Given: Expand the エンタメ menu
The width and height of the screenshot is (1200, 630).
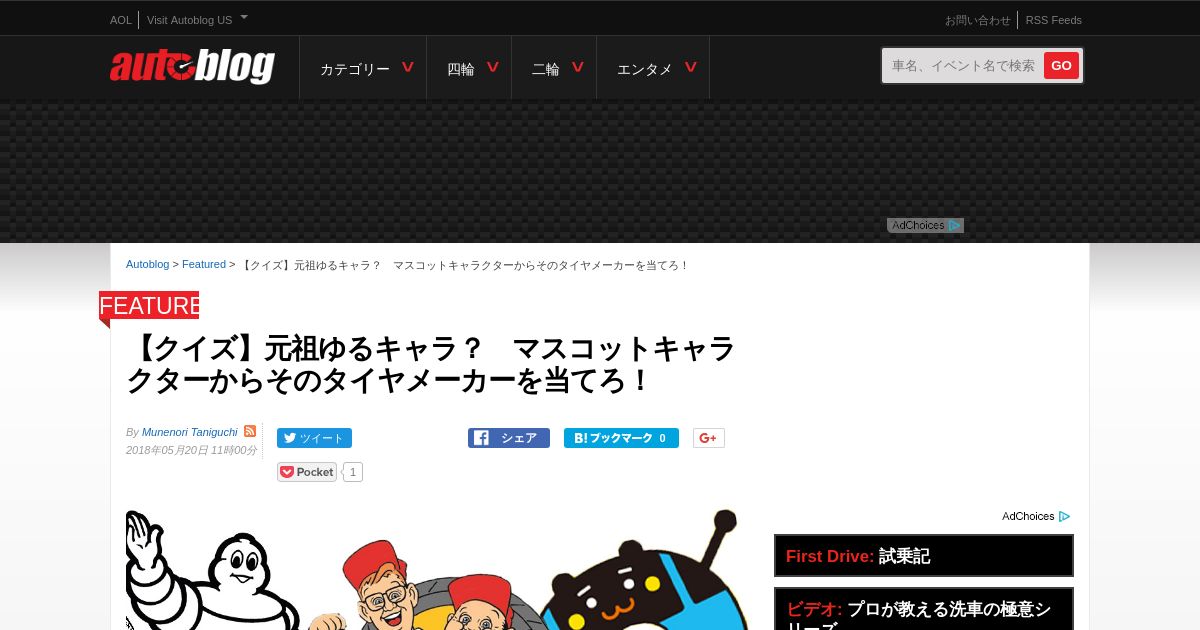Looking at the screenshot, I should [653, 68].
